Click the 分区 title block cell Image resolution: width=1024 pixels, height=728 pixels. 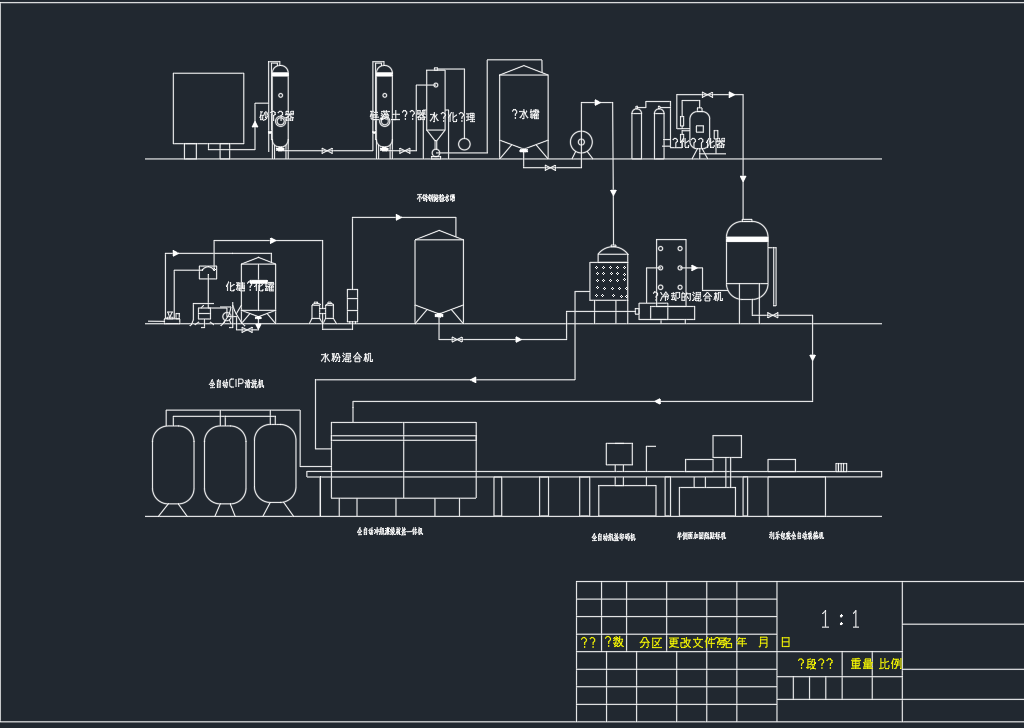coord(650,642)
